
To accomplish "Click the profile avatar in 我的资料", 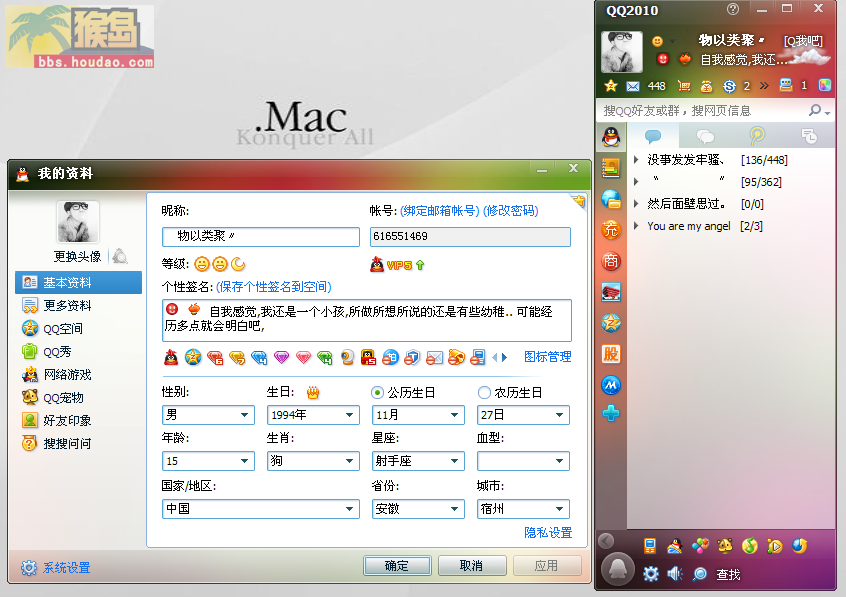I will pos(78,221).
